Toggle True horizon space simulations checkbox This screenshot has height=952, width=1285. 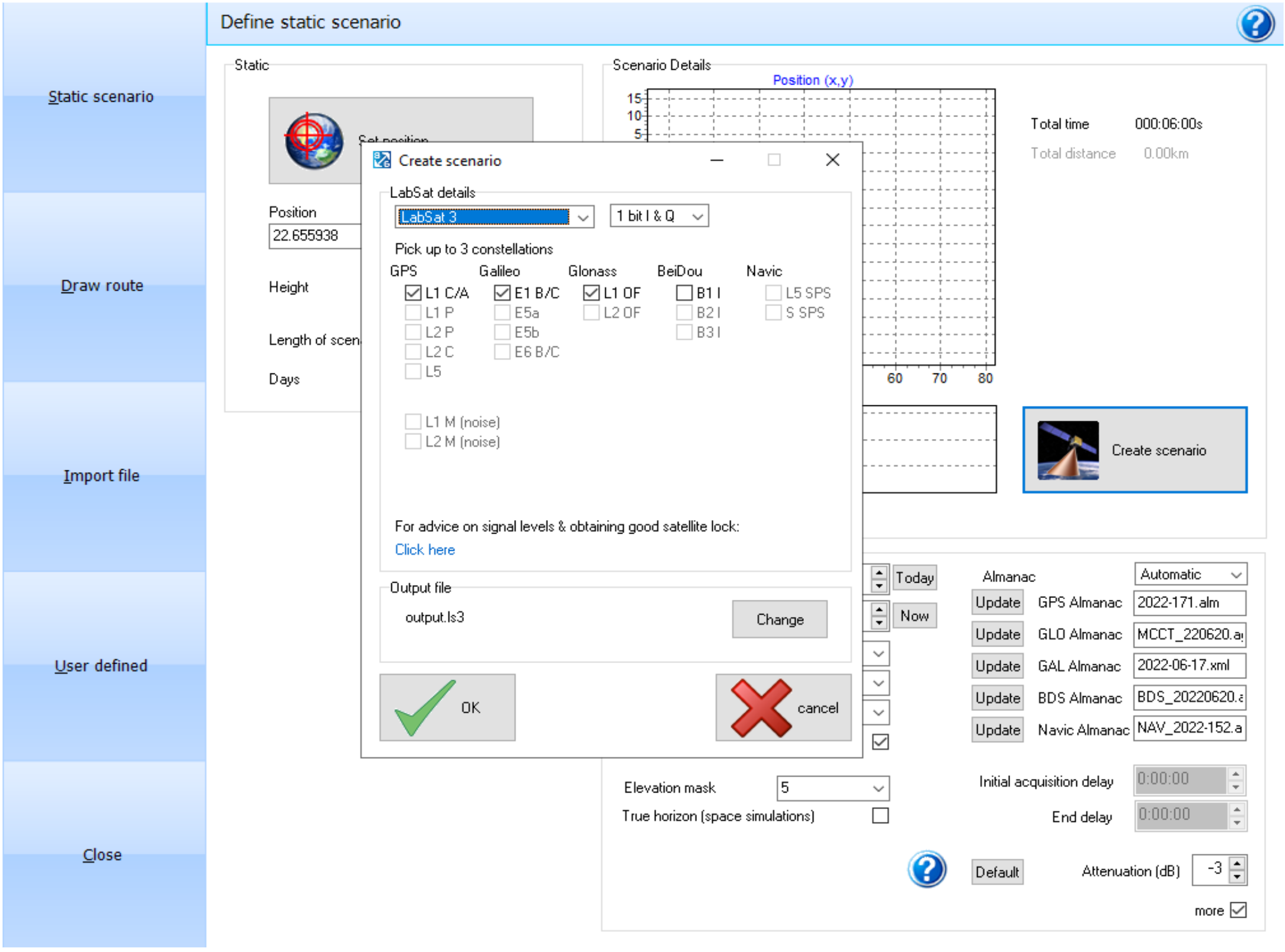click(x=880, y=815)
